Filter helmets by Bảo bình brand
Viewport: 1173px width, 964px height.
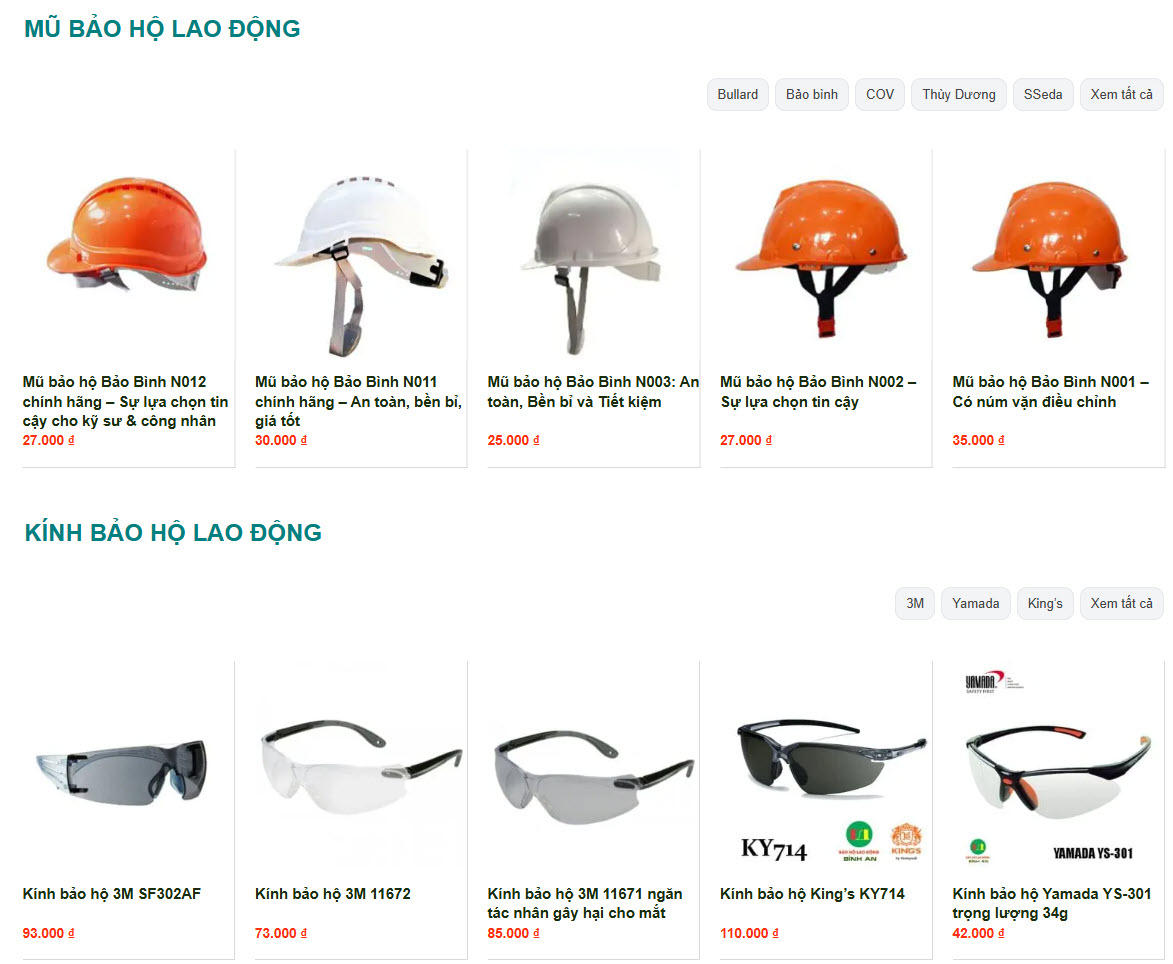point(812,94)
